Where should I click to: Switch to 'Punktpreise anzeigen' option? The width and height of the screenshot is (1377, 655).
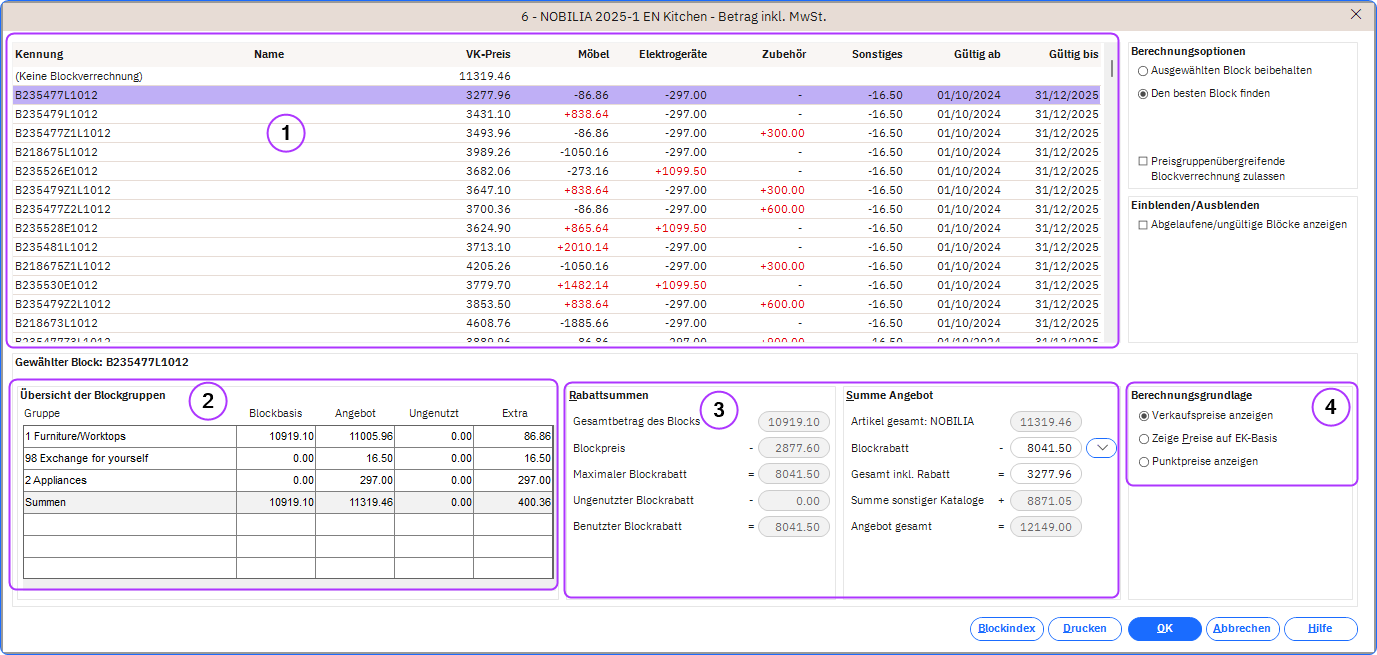(1144, 461)
